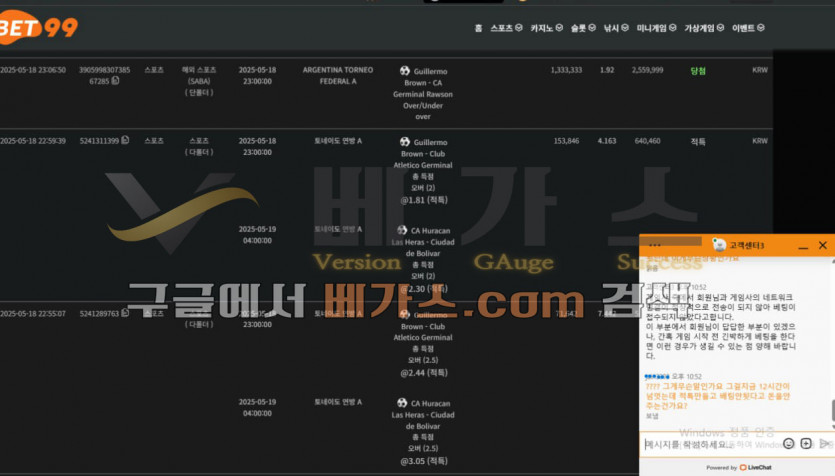Copy bet ID ending in 67285
835x476 pixels.
[x=116, y=81]
